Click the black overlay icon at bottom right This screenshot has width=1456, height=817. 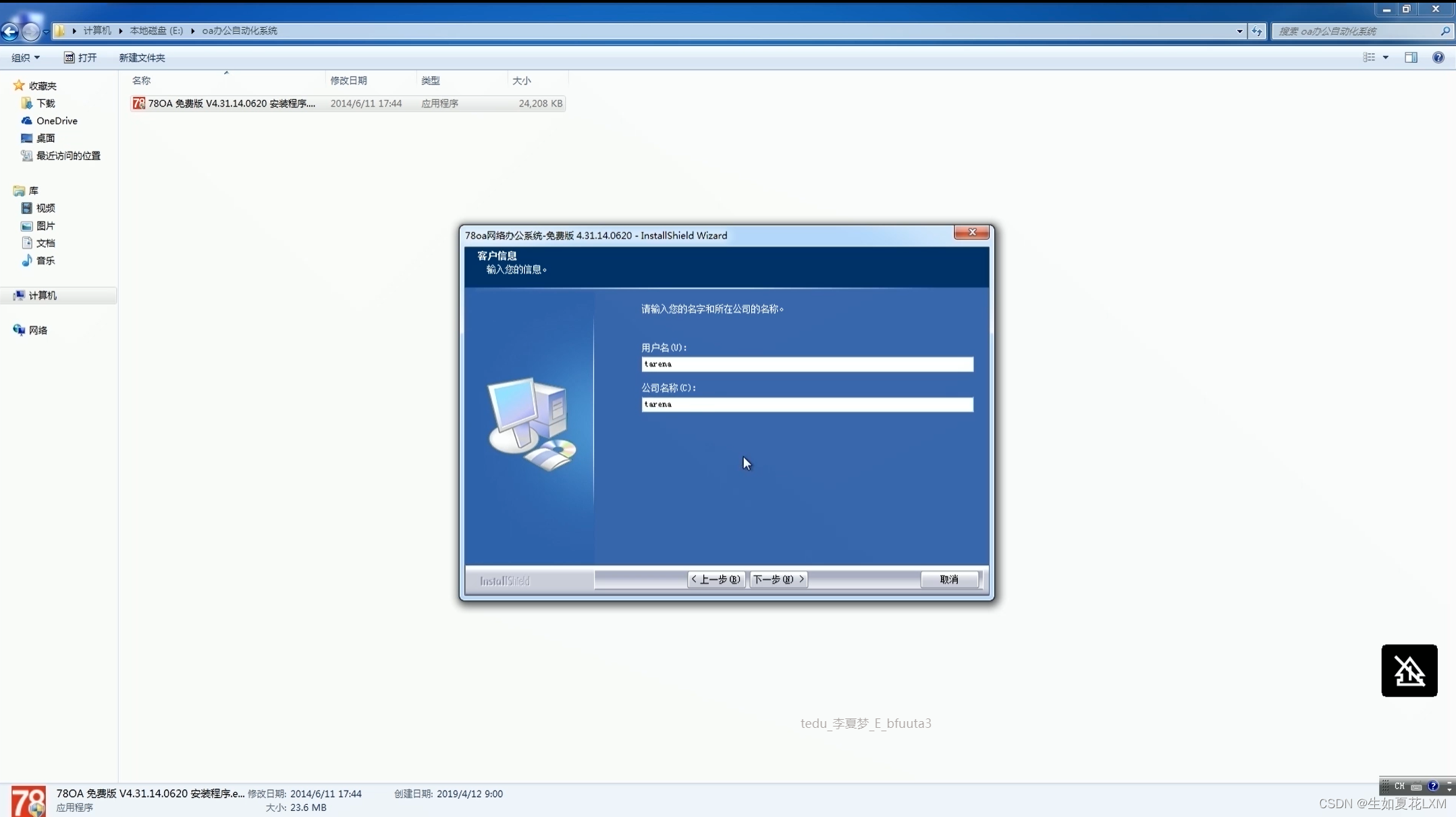pos(1409,670)
